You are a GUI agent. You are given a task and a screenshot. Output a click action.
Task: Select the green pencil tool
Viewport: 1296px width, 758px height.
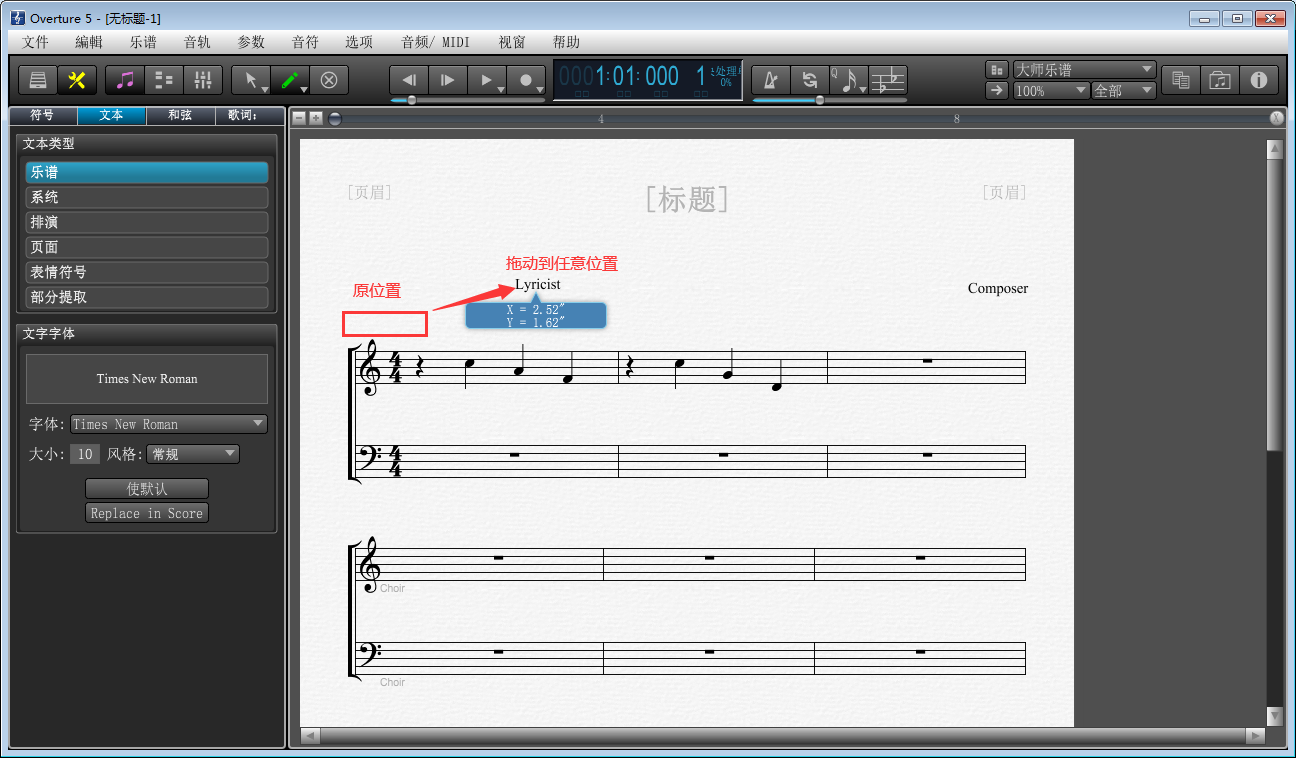290,80
